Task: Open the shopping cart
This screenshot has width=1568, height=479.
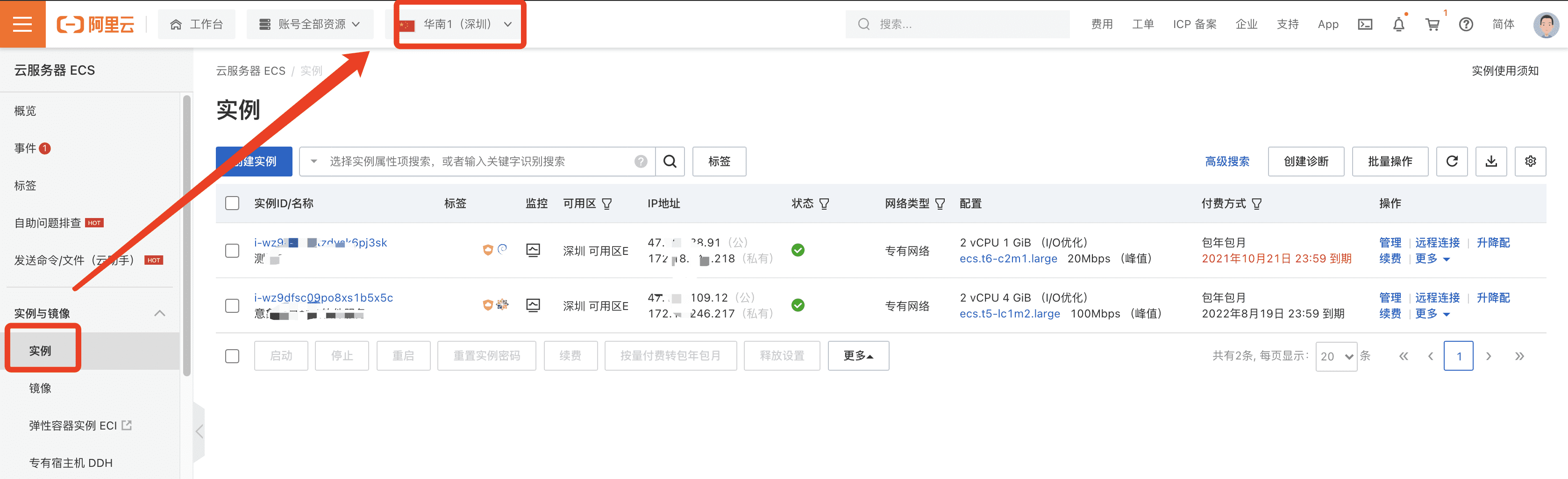Action: [1432, 24]
